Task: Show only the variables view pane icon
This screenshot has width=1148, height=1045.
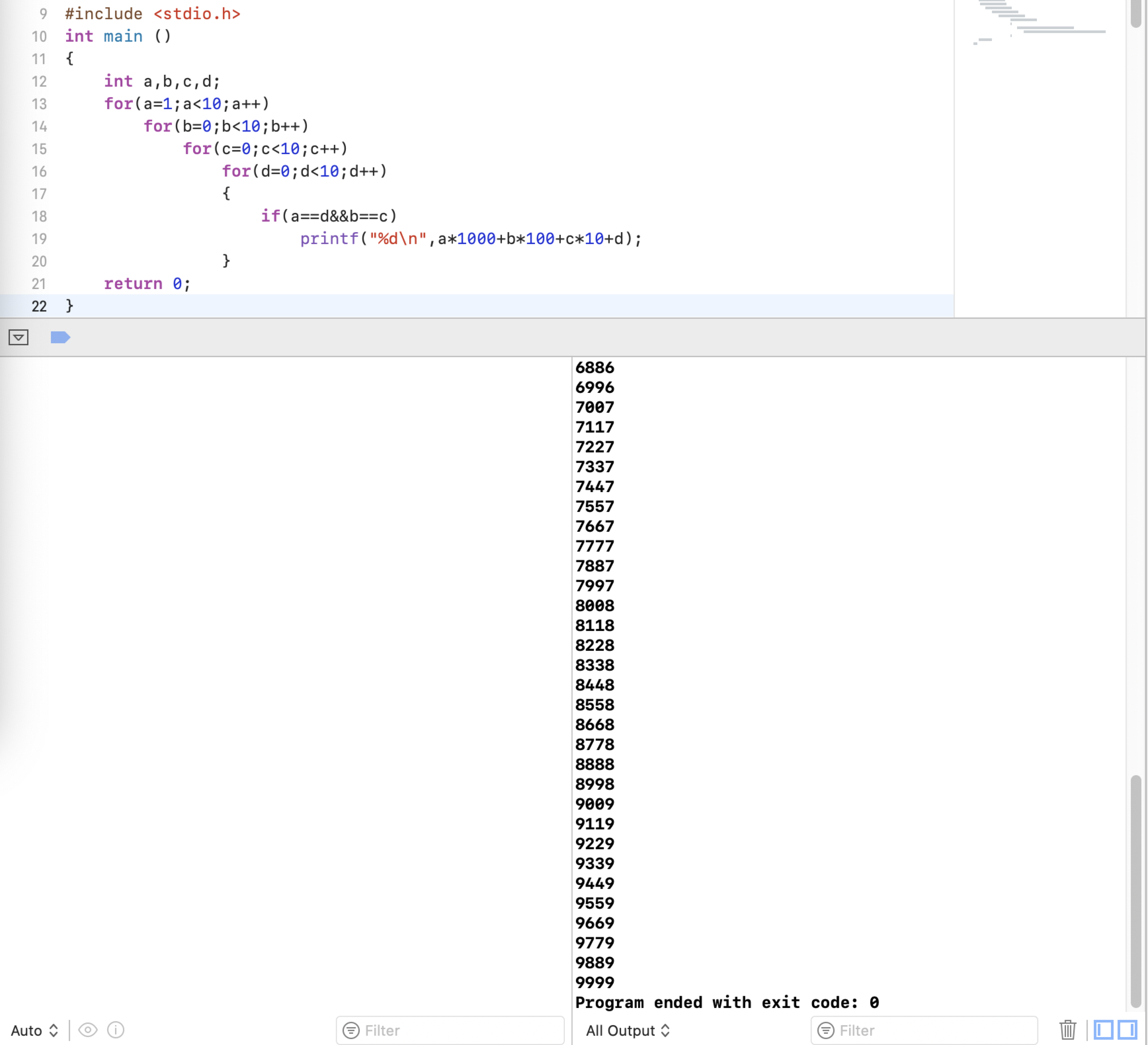Action: [1104, 1031]
